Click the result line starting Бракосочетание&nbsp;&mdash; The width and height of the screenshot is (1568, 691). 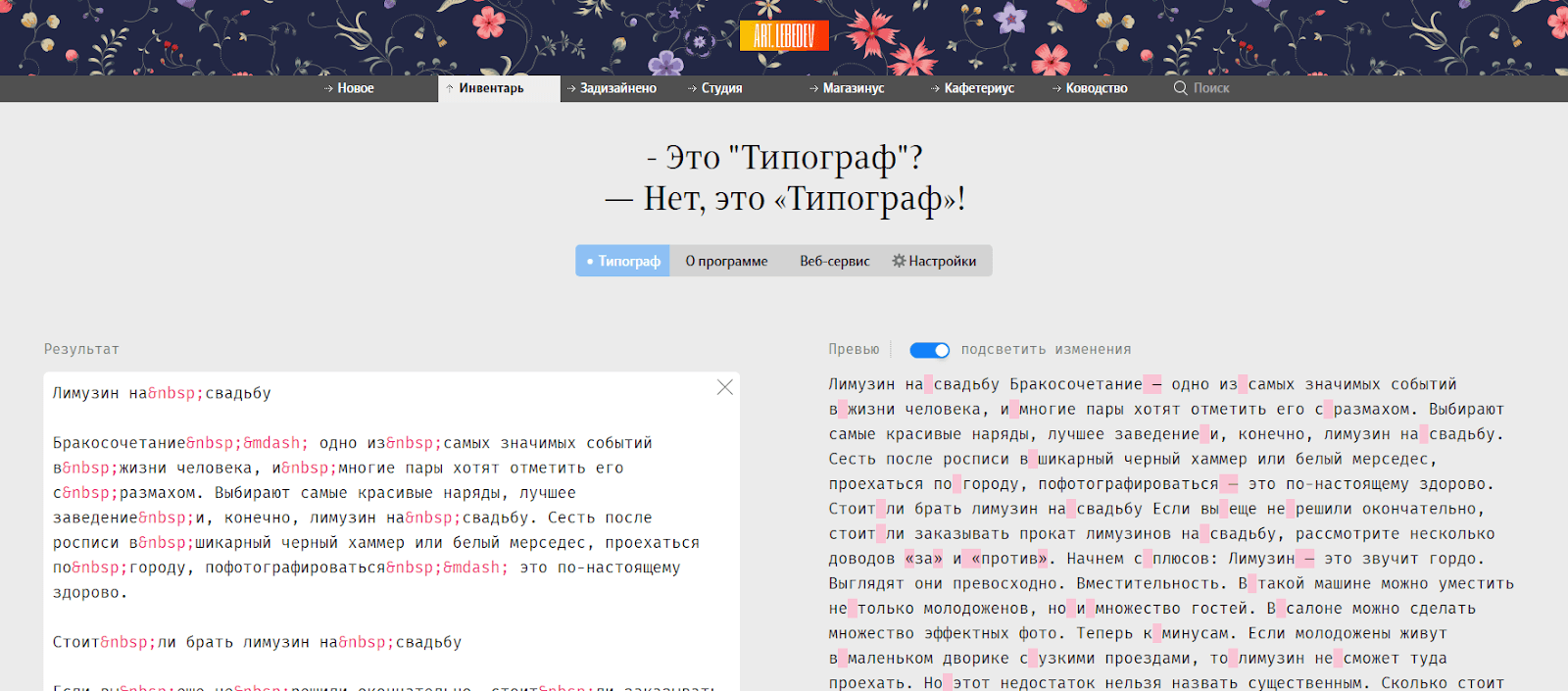(353, 443)
